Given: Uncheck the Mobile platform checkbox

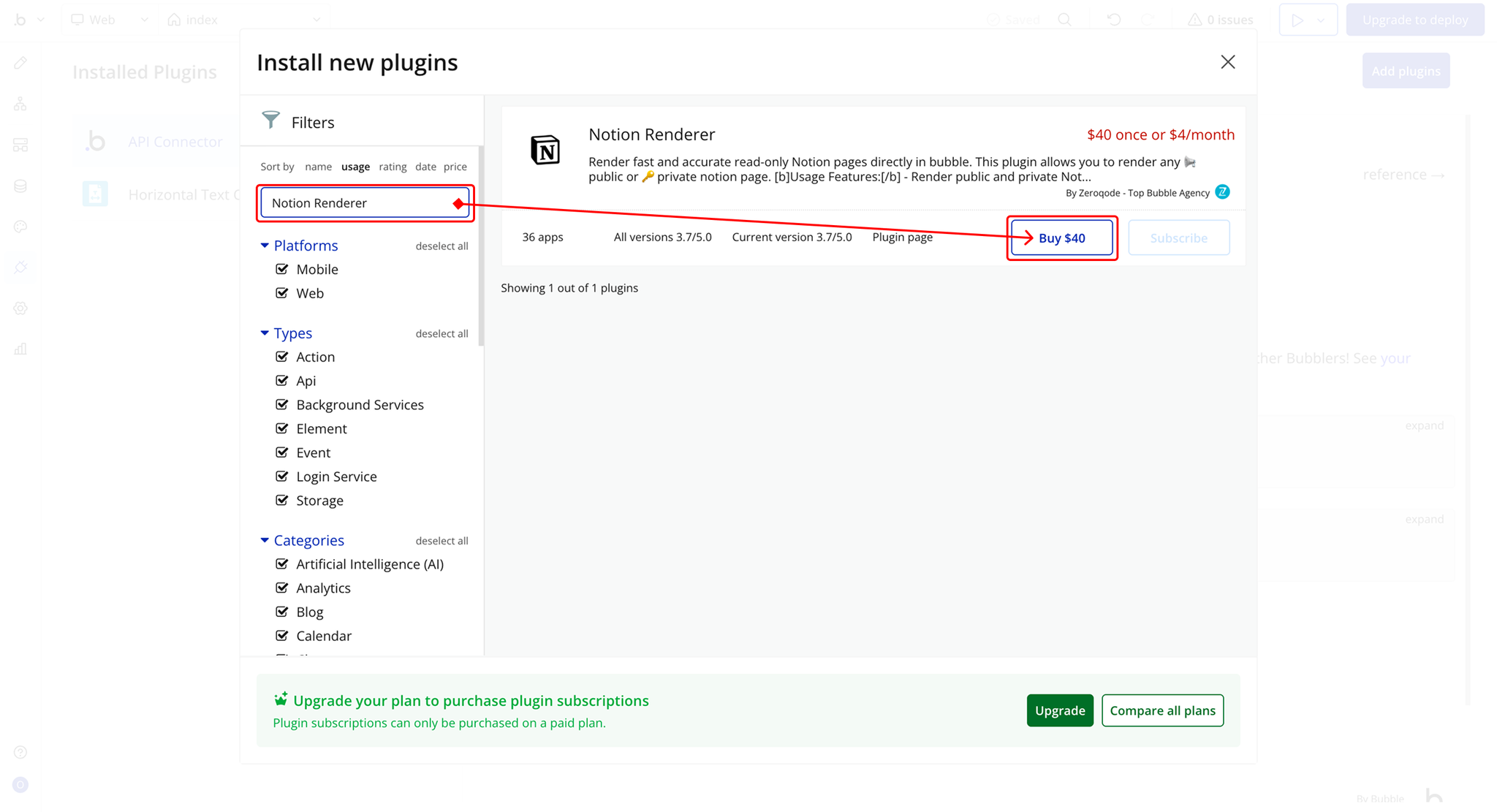Looking at the screenshot, I should point(282,269).
